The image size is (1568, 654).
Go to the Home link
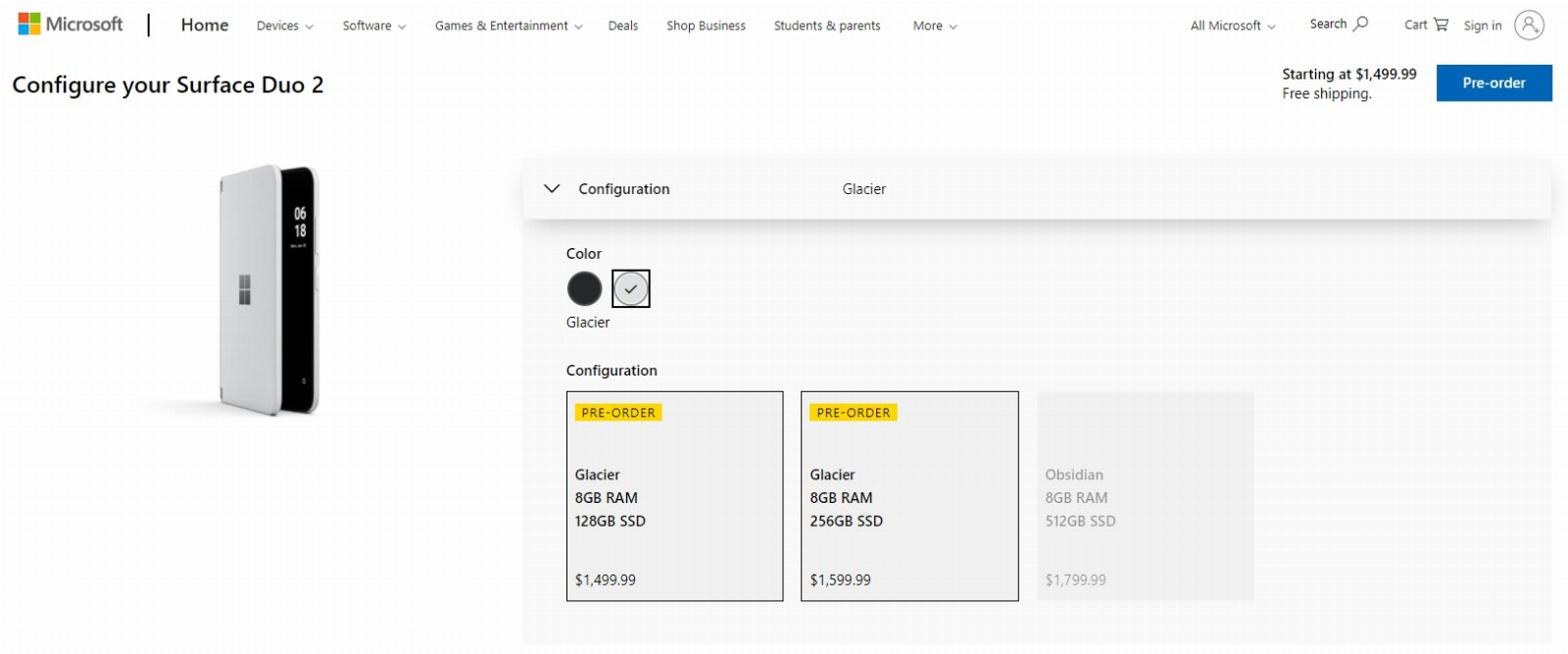click(205, 25)
